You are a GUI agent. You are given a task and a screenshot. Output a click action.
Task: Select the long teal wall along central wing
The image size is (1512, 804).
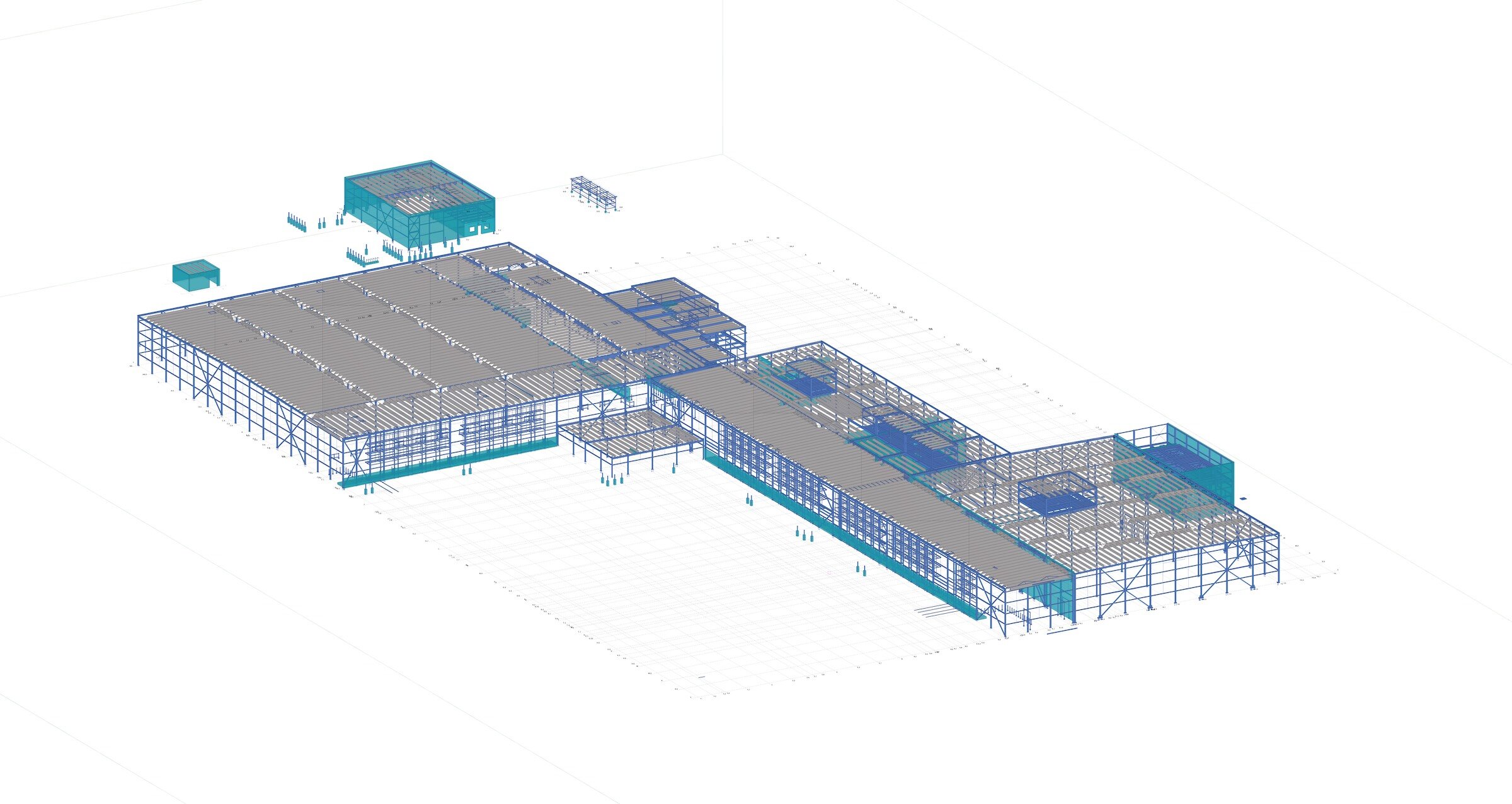tap(844, 536)
